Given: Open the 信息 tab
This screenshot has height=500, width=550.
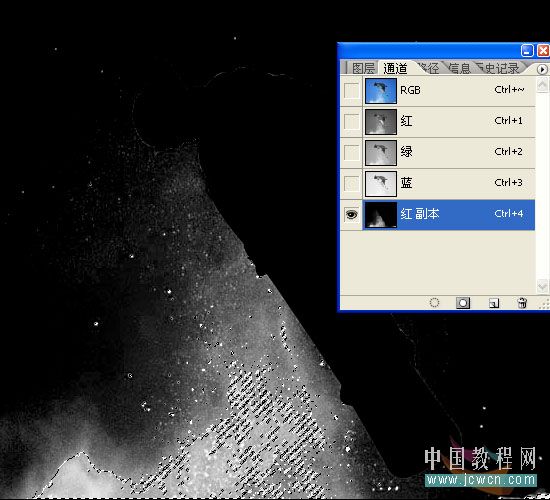Looking at the screenshot, I should coord(460,68).
